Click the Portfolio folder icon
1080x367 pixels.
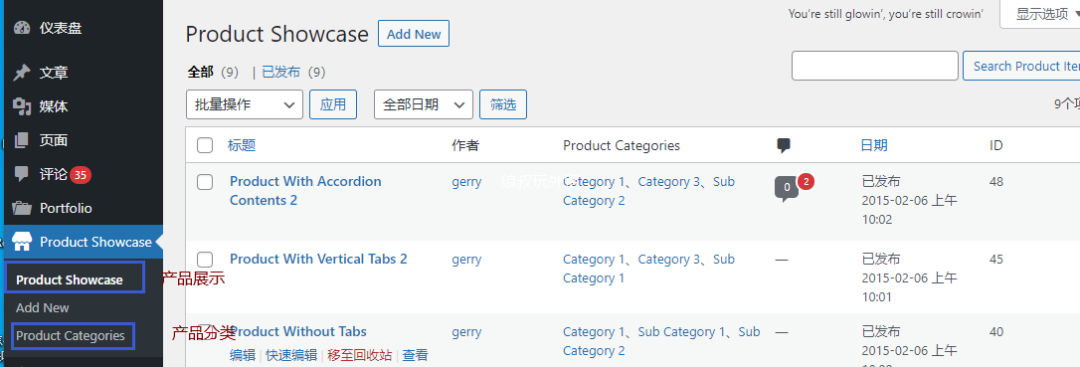tap(22, 208)
